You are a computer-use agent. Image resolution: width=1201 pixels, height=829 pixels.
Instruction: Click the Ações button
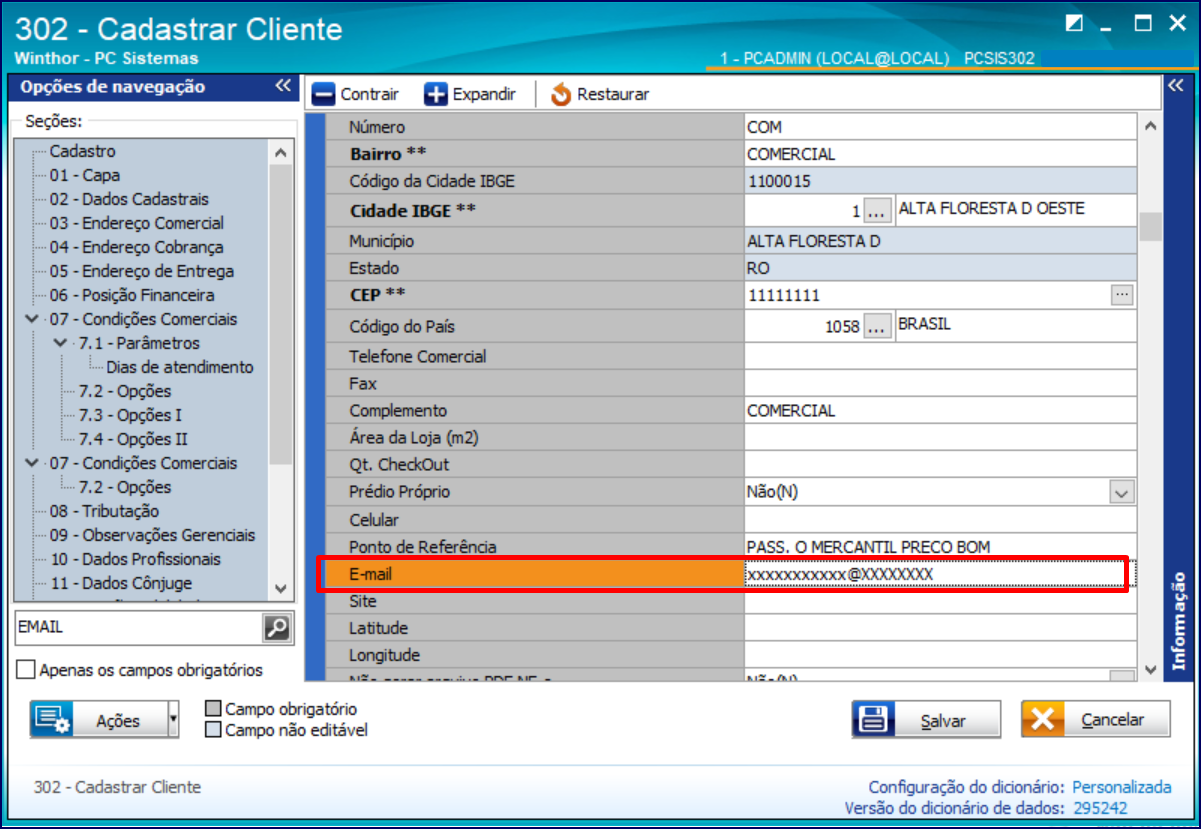(98, 720)
